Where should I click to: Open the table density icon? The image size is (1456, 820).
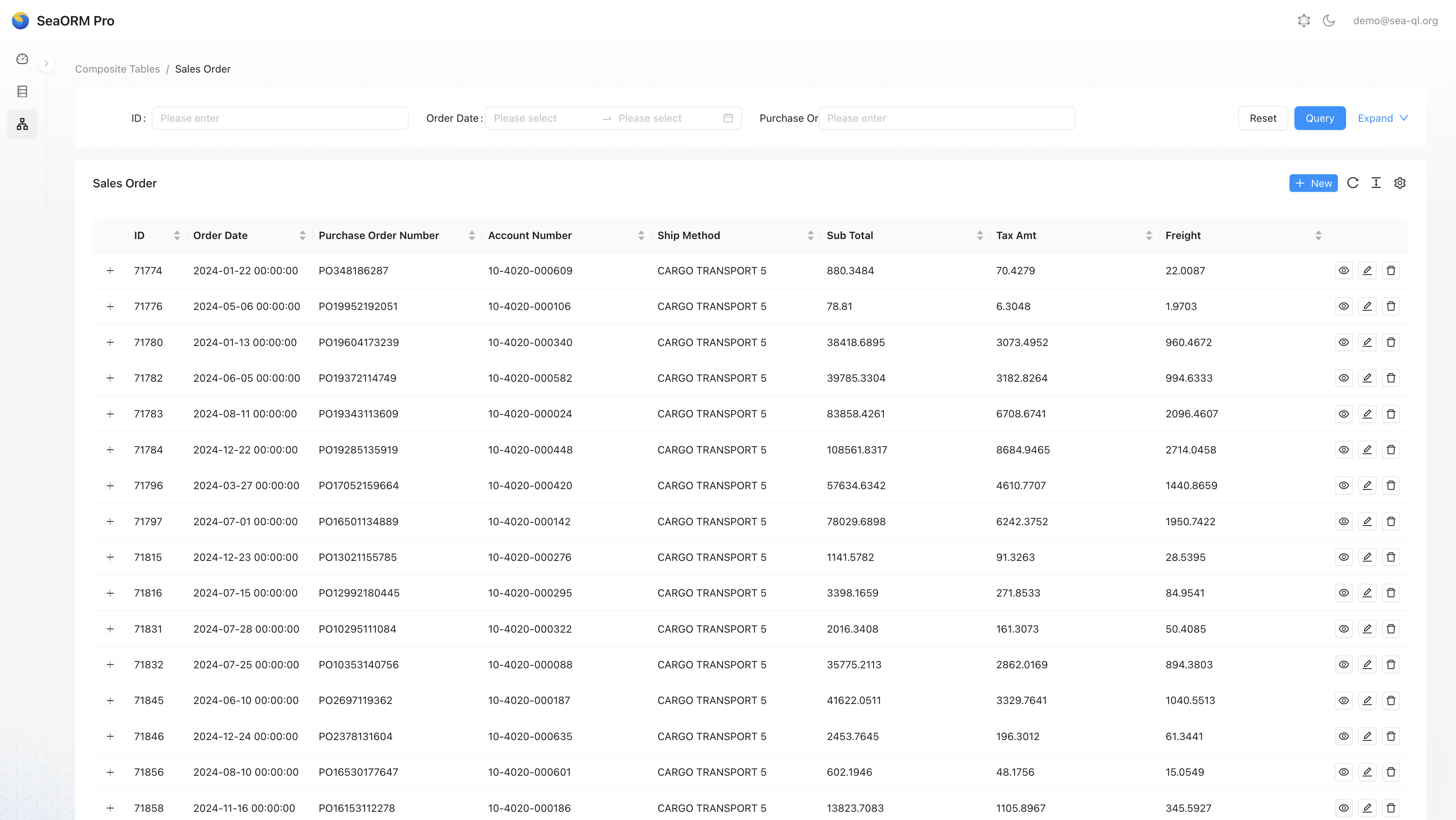[1376, 183]
